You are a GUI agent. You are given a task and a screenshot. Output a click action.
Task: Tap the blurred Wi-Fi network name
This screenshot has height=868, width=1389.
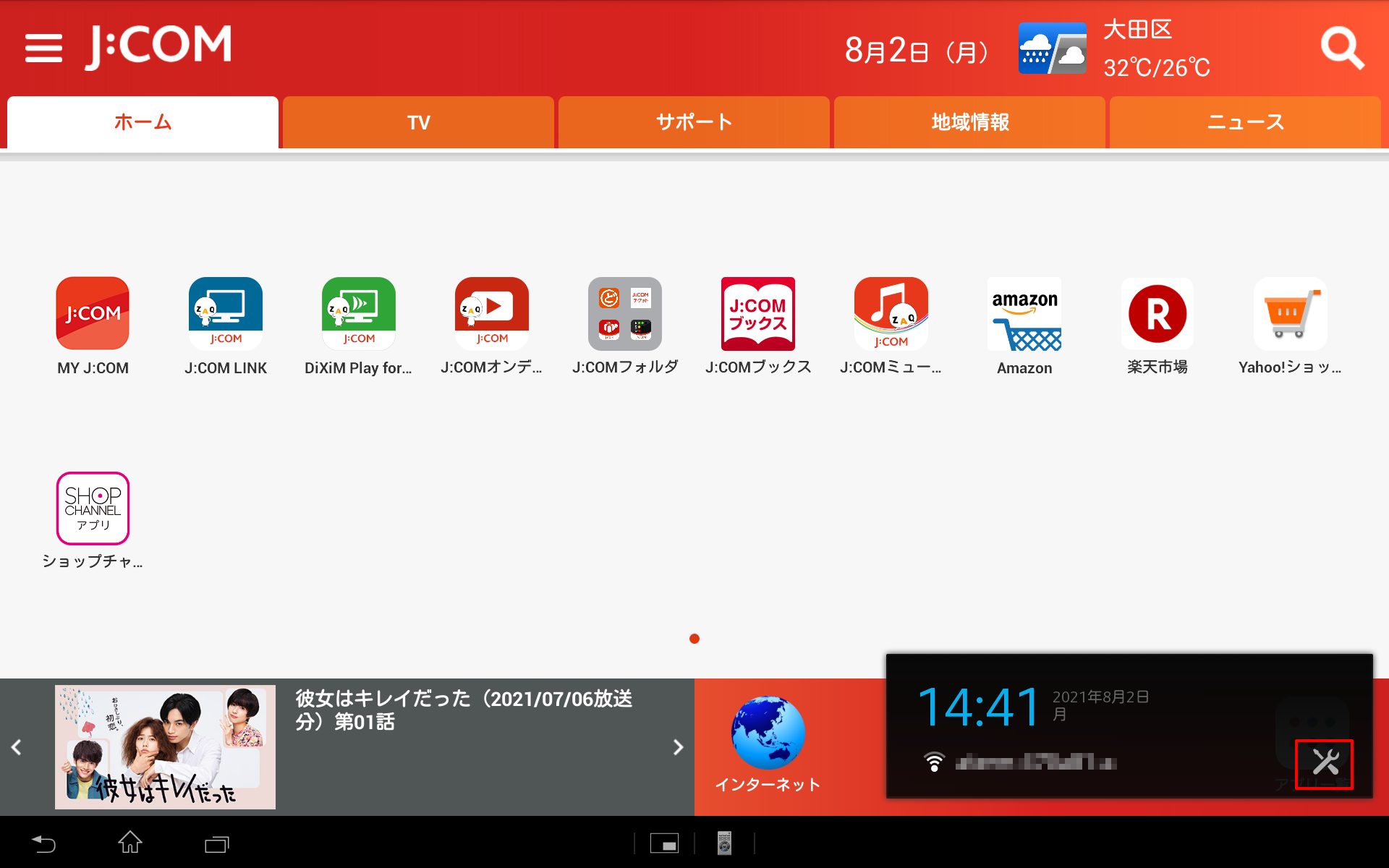[x=1035, y=762]
